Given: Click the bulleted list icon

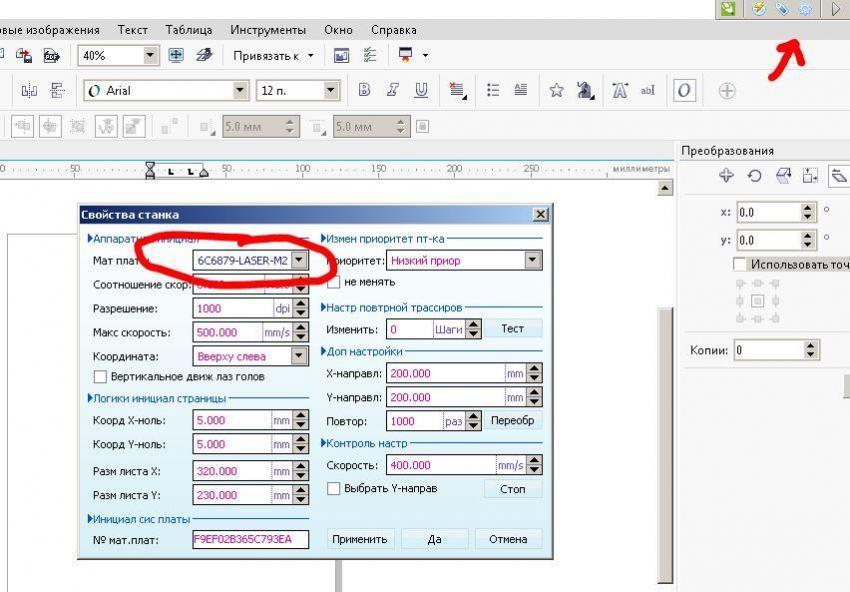Looking at the screenshot, I should (x=493, y=90).
